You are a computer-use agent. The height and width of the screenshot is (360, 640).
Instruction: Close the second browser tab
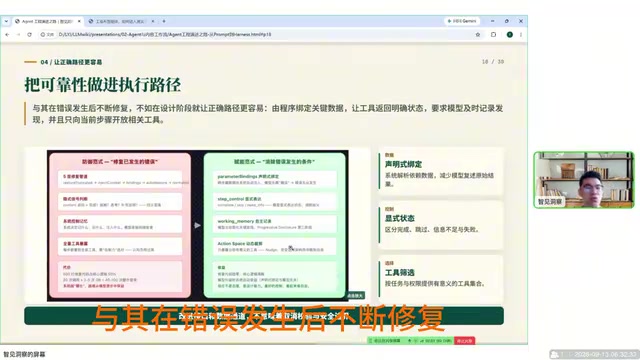point(153,21)
